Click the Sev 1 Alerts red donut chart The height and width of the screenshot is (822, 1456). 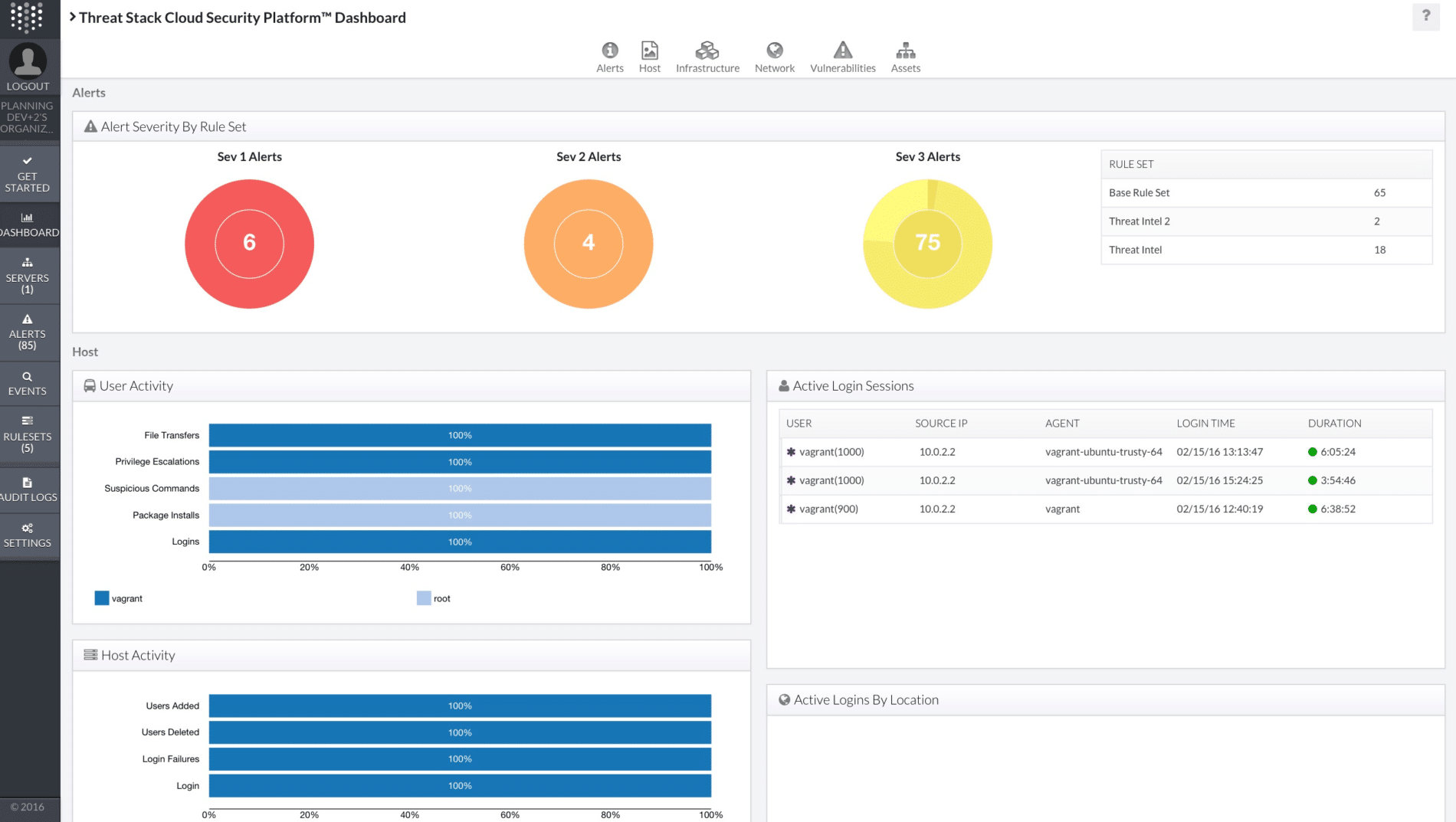coord(249,244)
